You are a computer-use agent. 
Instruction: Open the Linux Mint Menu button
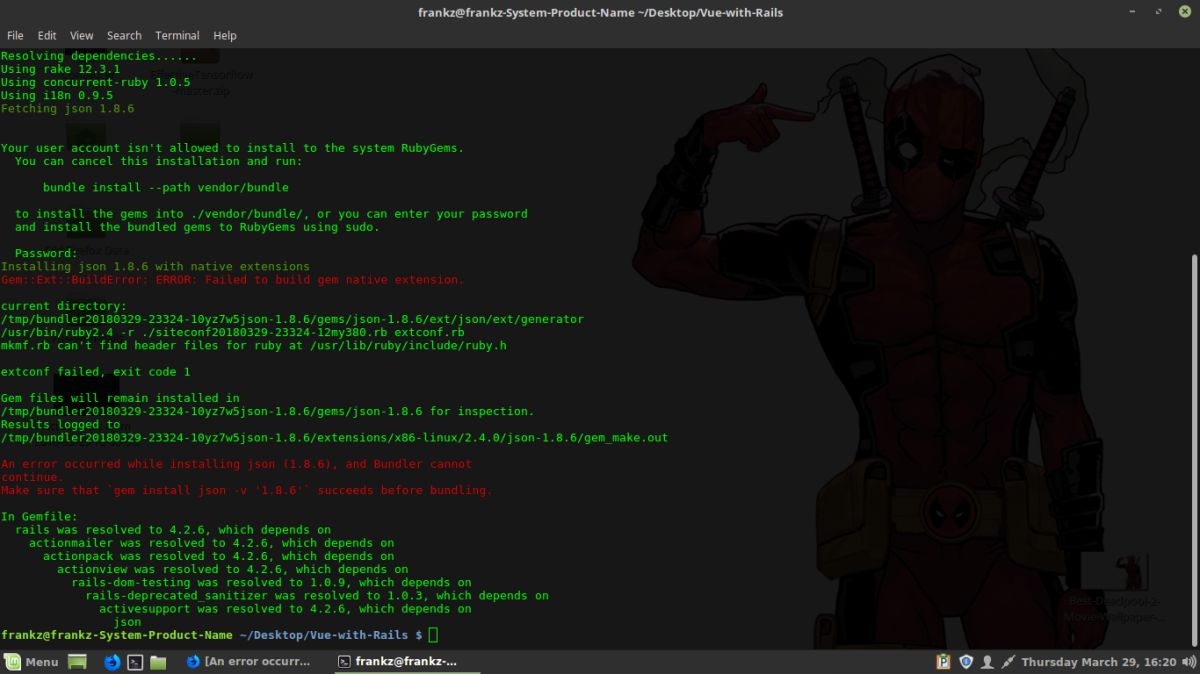[31, 662]
